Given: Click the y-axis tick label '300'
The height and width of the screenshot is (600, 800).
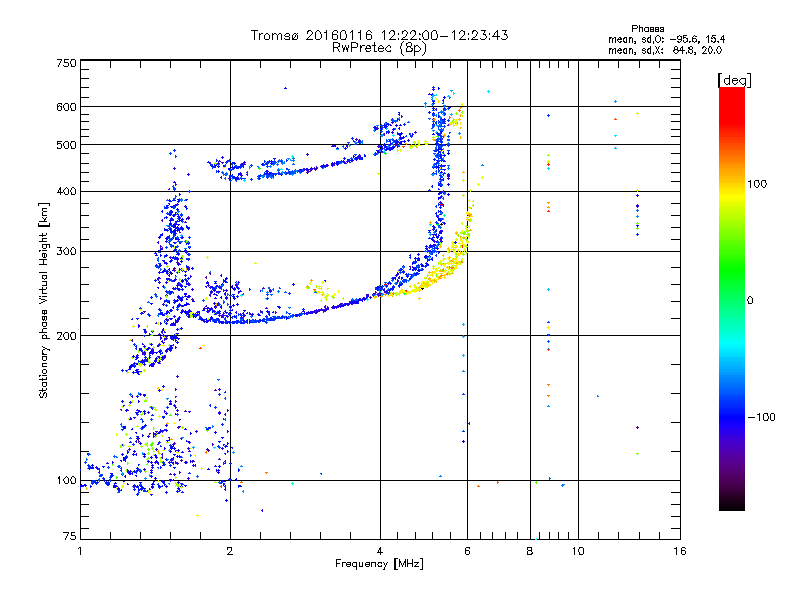Looking at the screenshot, I should click(x=66, y=252).
